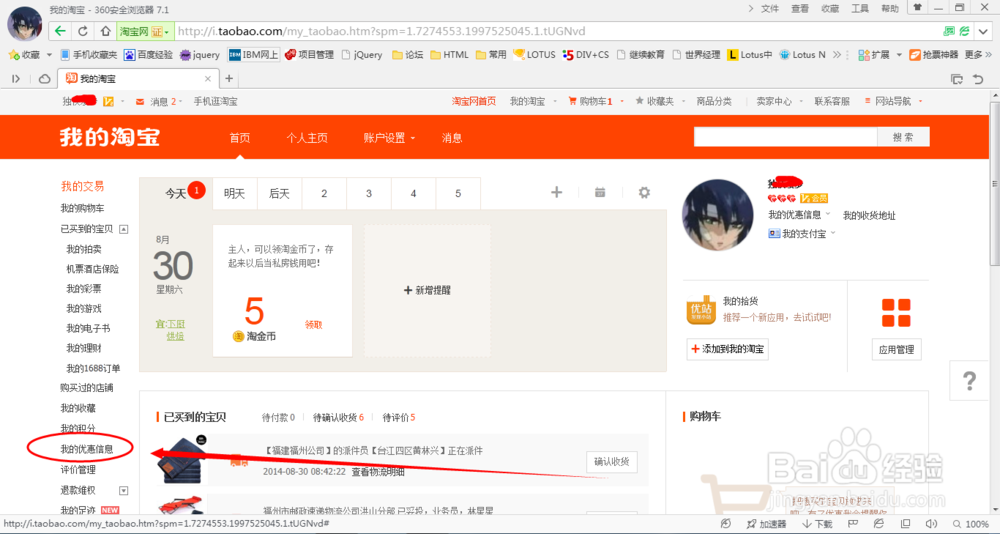The image size is (1000, 534).
Task: Click the 应用管理 button
Action: pyautogui.click(x=896, y=350)
